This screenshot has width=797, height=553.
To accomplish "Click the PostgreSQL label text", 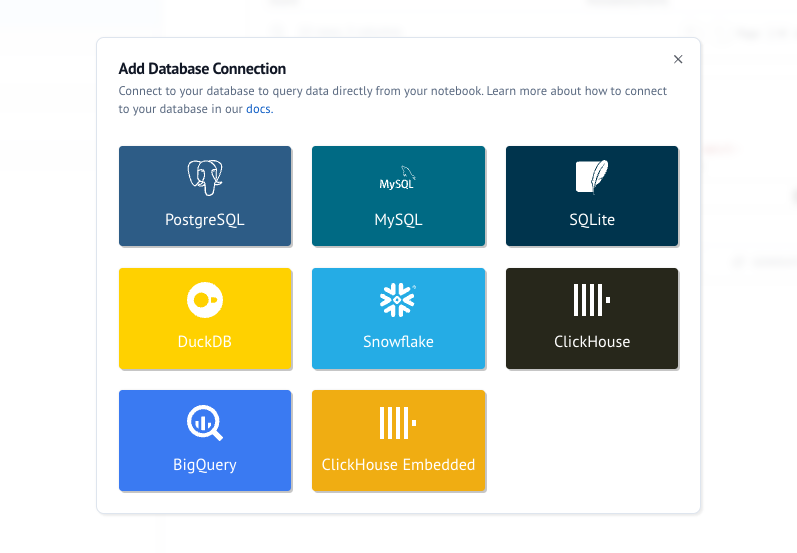I will (x=205, y=220).
